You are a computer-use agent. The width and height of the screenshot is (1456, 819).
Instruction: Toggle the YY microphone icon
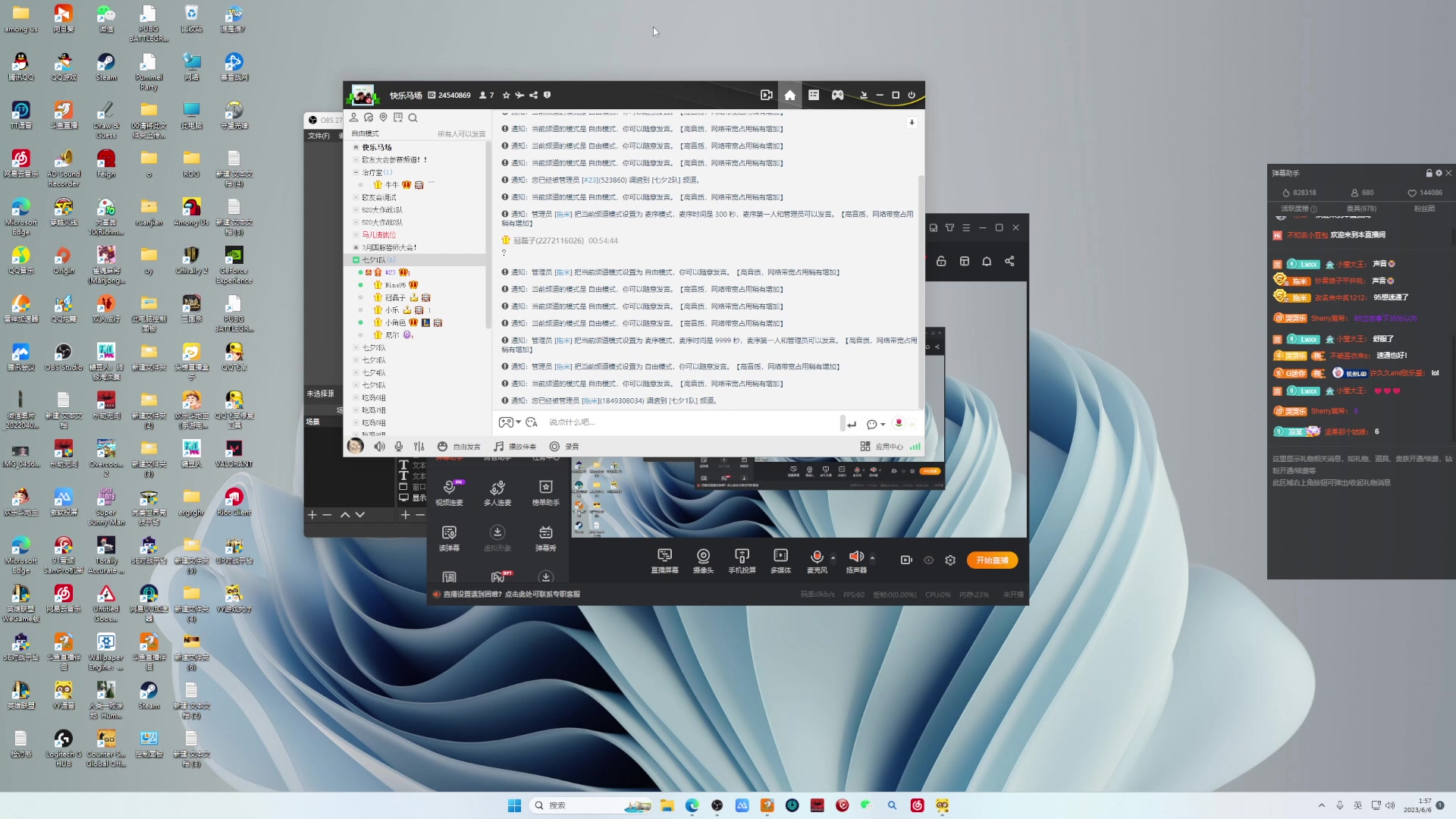[399, 447]
